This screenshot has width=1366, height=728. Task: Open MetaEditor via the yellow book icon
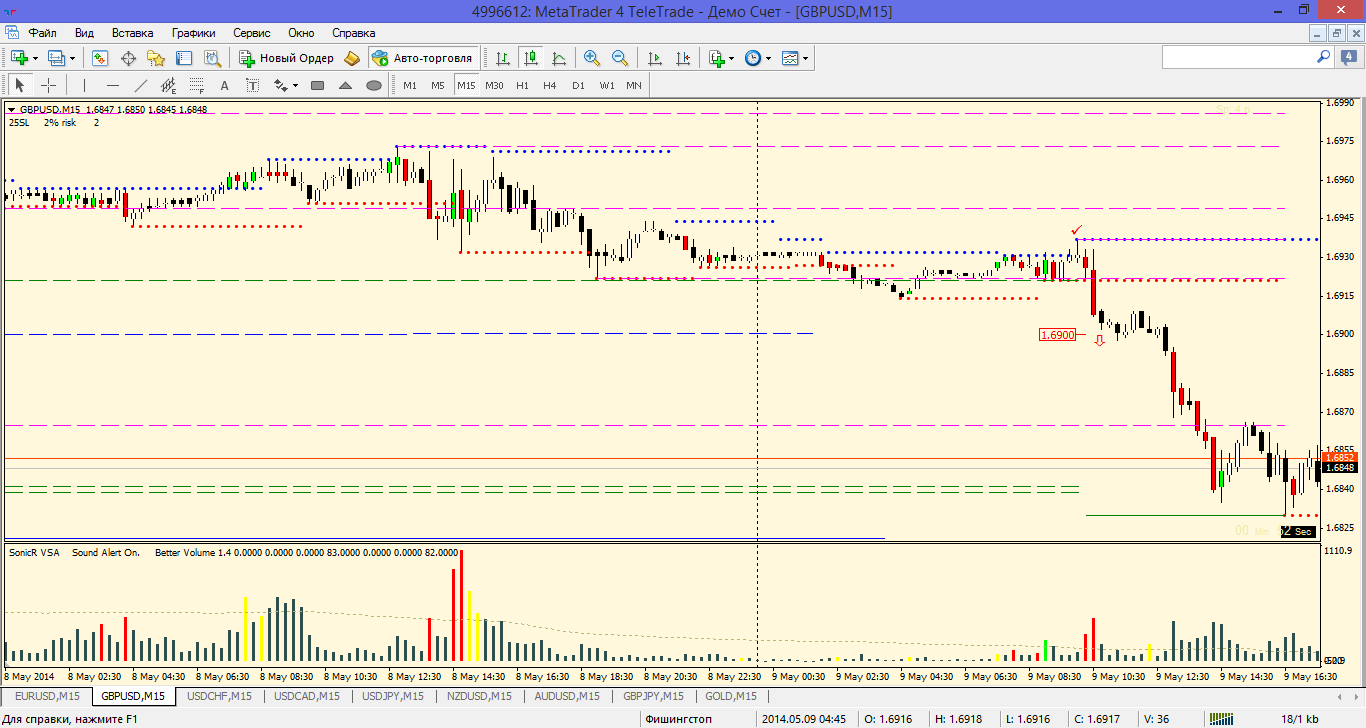tap(351, 58)
